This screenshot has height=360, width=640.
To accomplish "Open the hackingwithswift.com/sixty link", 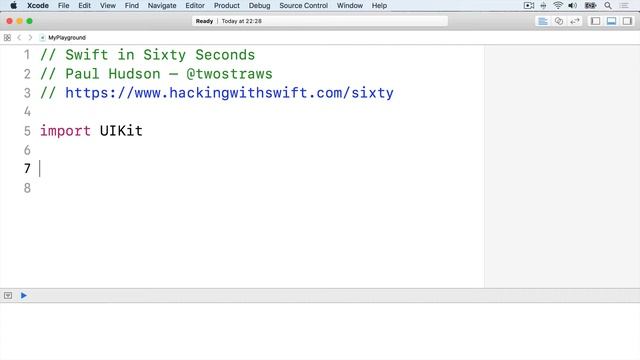I will point(229,93).
